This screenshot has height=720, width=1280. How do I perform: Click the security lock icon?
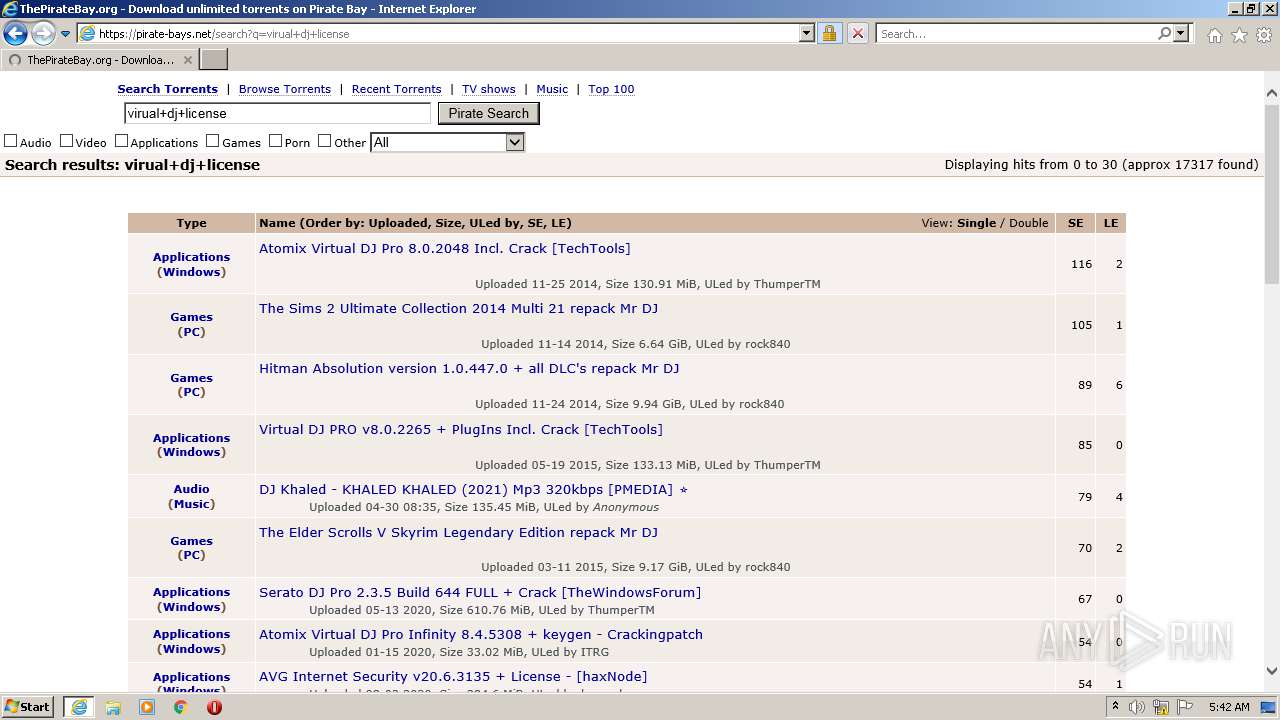pos(829,33)
